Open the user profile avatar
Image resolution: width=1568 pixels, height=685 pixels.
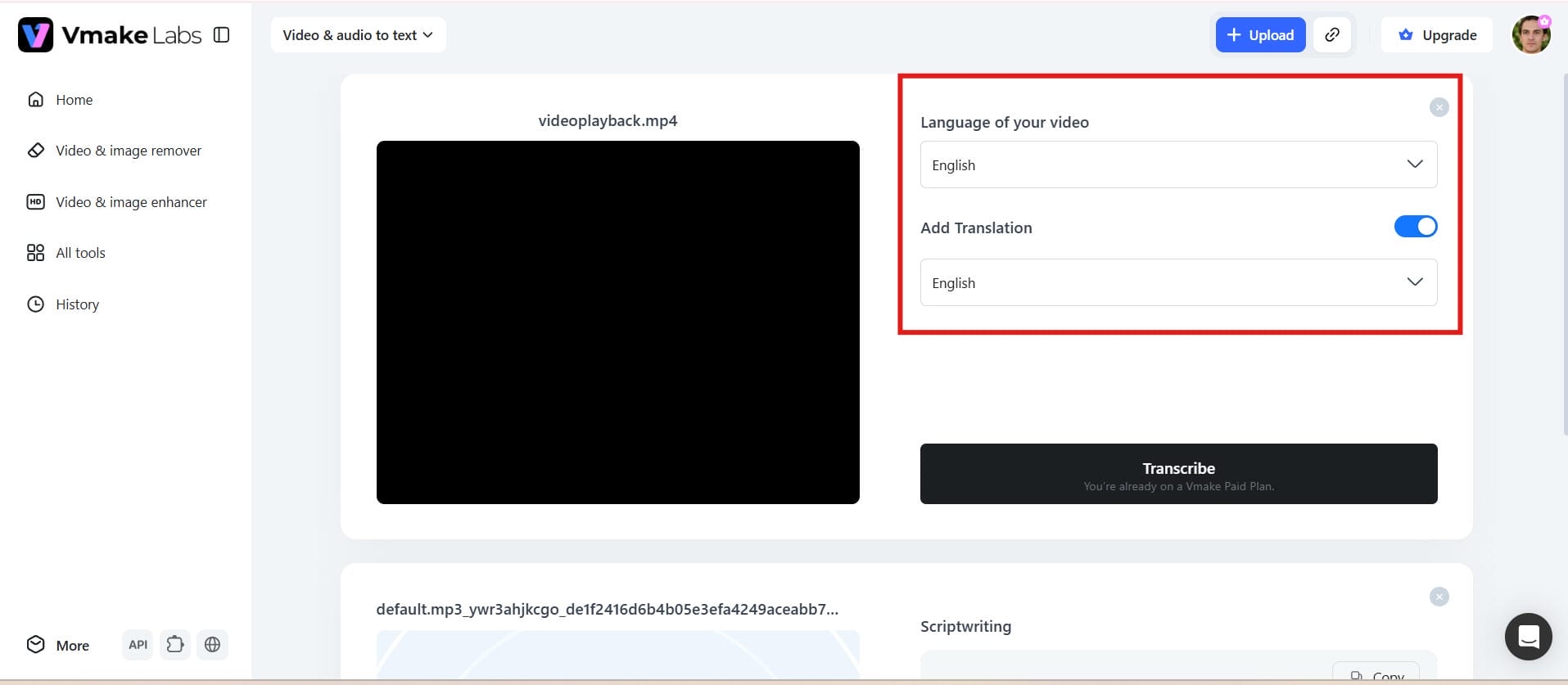(x=1531, y=35)
